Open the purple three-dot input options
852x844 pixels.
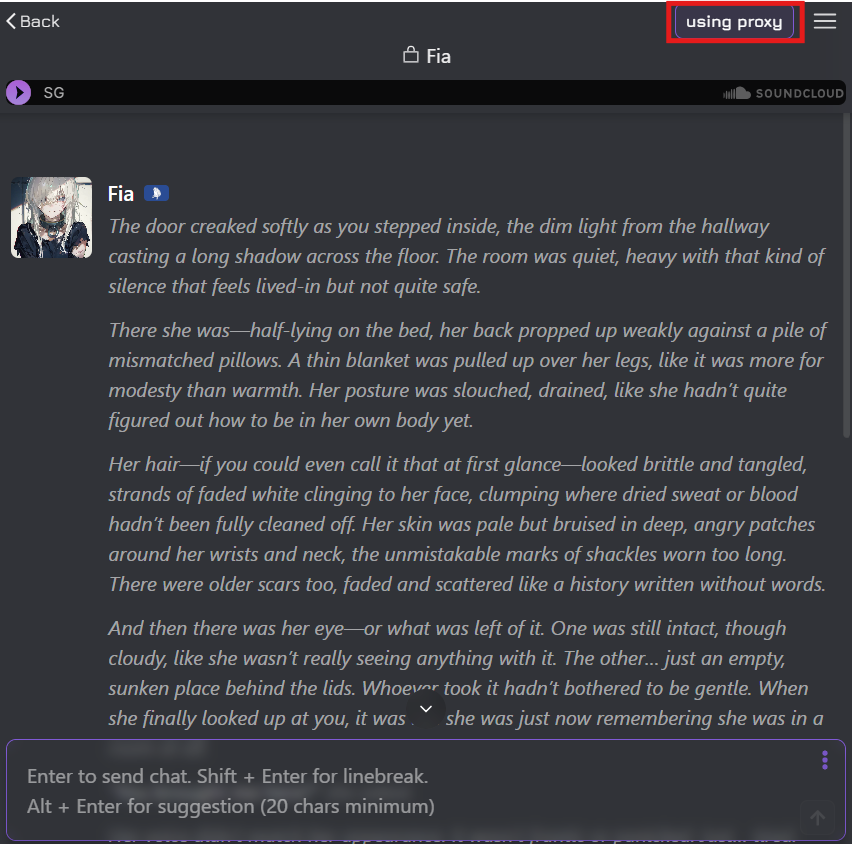click(824, 760)
